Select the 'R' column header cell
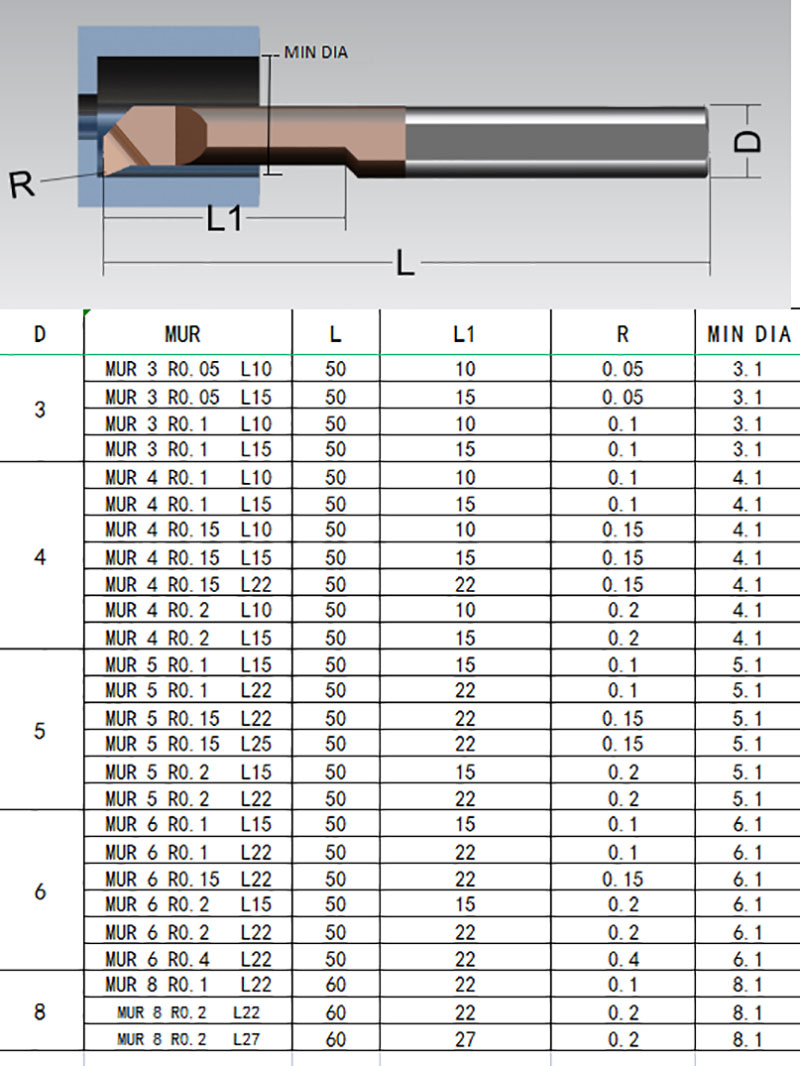 coord(623,333)
